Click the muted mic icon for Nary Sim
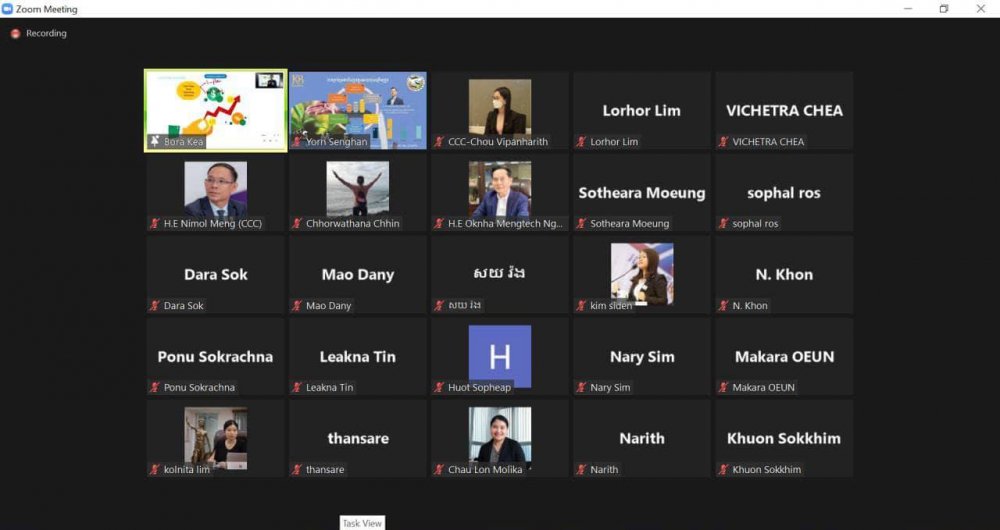 click(x=582, y=388)
